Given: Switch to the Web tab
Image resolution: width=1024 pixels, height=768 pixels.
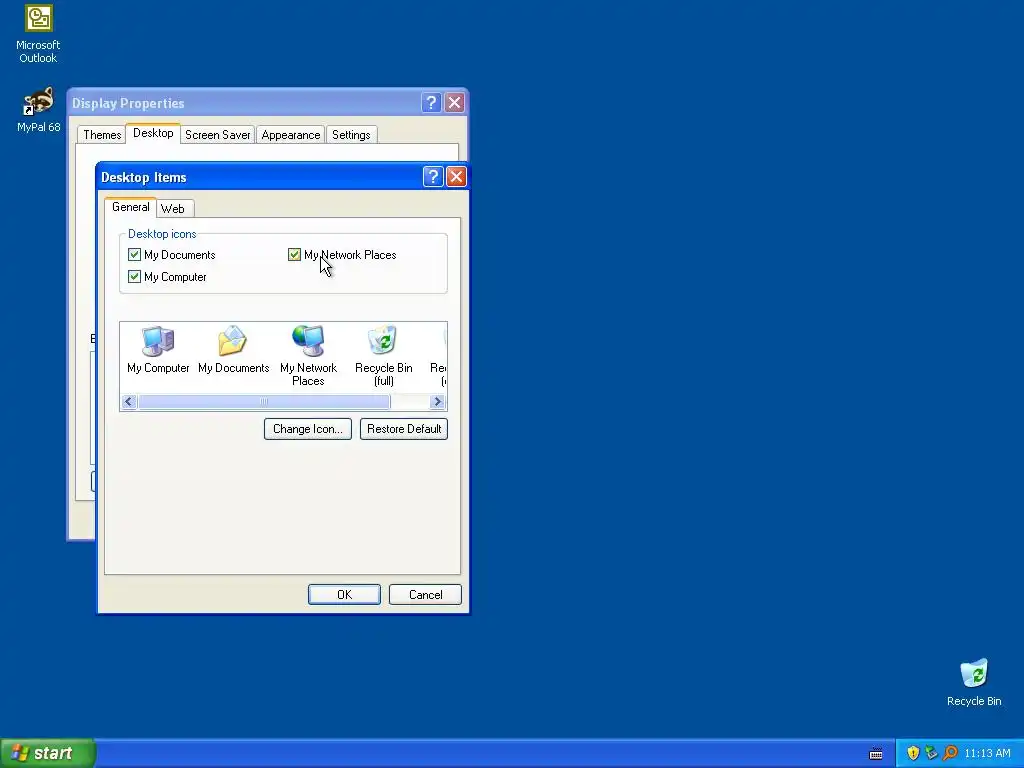Looking at the screenshot, I should pyautogui.click(x=173, y=209).
